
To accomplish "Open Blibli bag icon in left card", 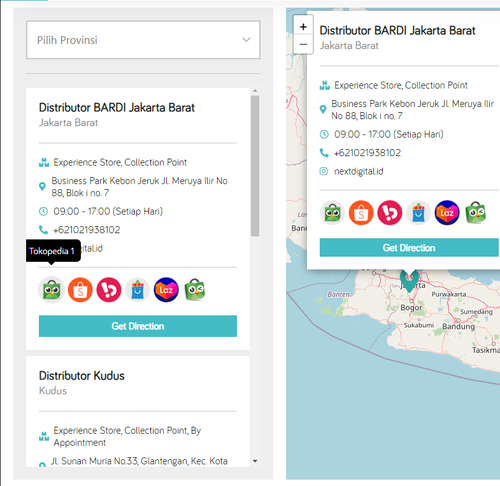I will [x=137, y=290].
